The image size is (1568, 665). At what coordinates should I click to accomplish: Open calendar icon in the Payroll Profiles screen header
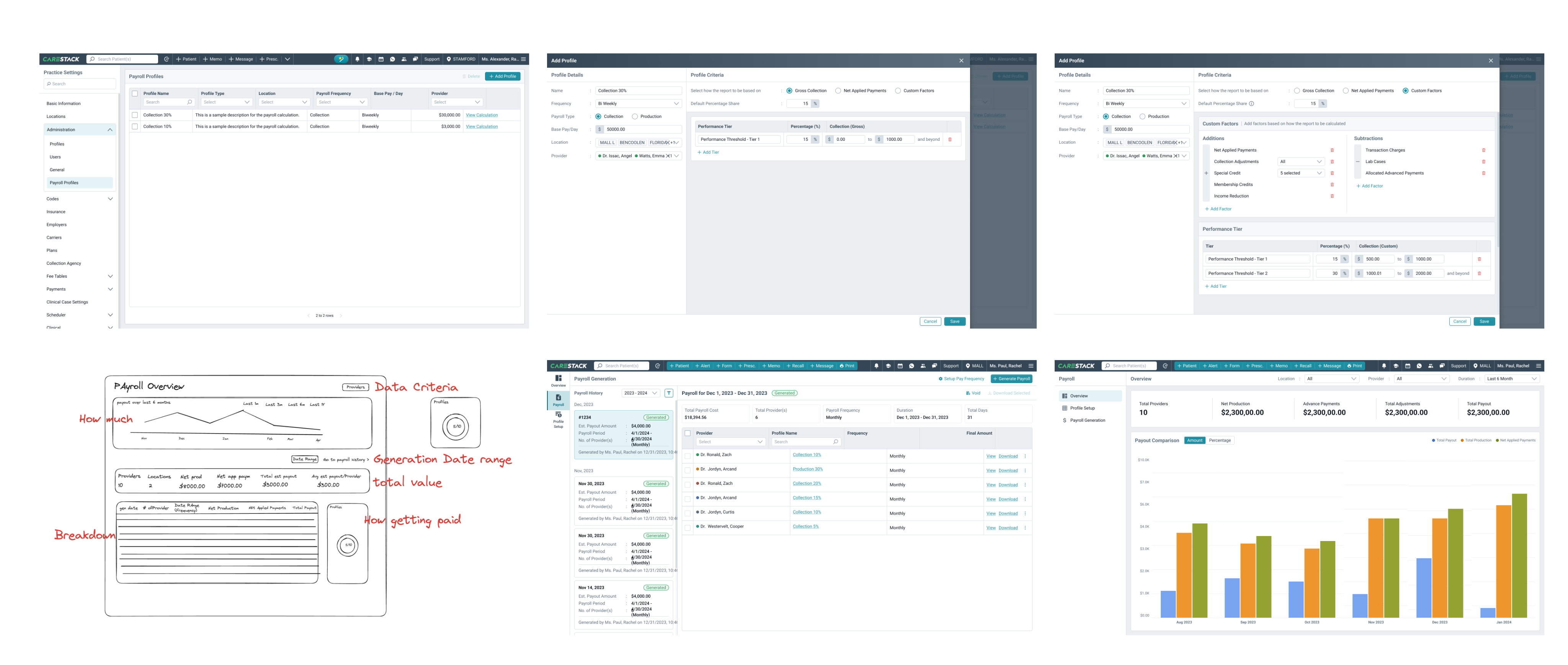point(381,59)
